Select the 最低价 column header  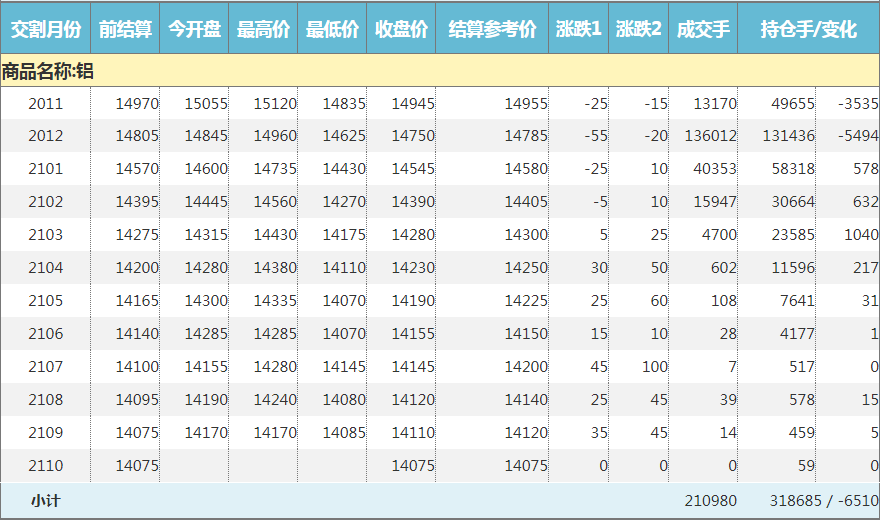(x=332, y=29)
